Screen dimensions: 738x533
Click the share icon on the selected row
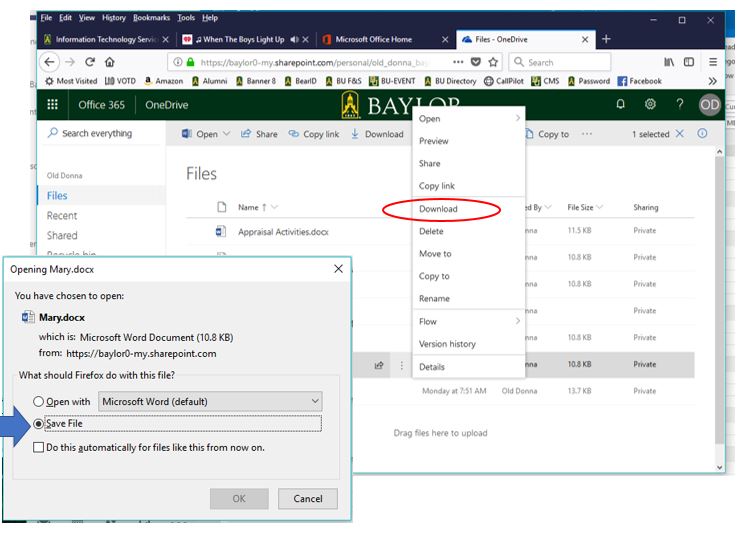tap(379, 365)
